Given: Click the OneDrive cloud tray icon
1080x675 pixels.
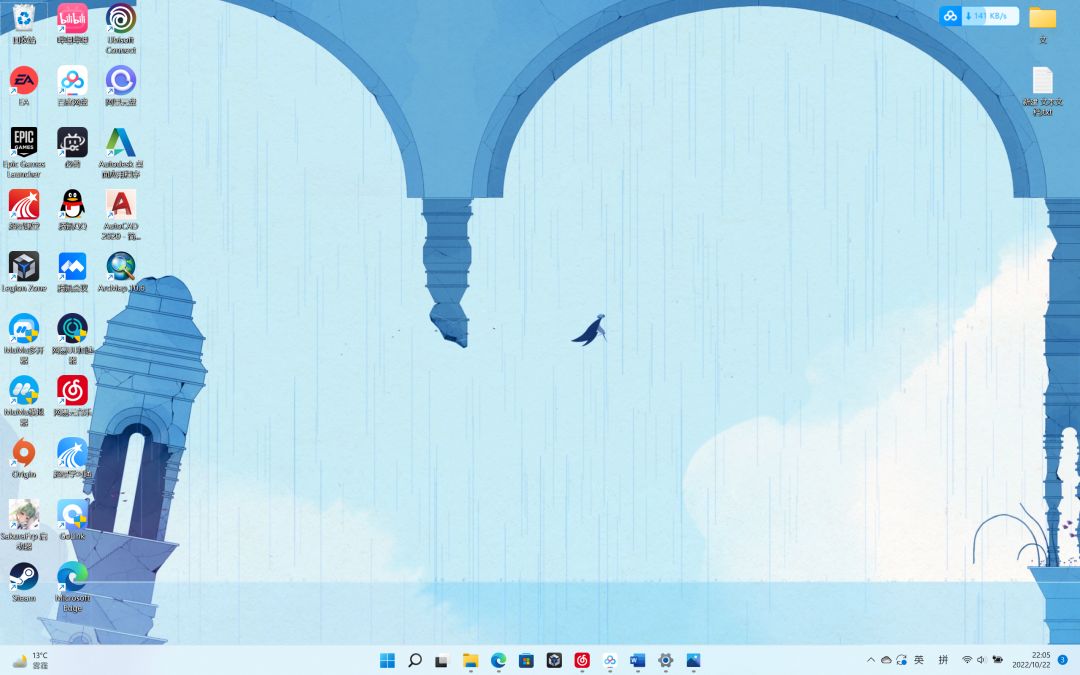Looking at the screenshot, I should click(x=886, y=660).
